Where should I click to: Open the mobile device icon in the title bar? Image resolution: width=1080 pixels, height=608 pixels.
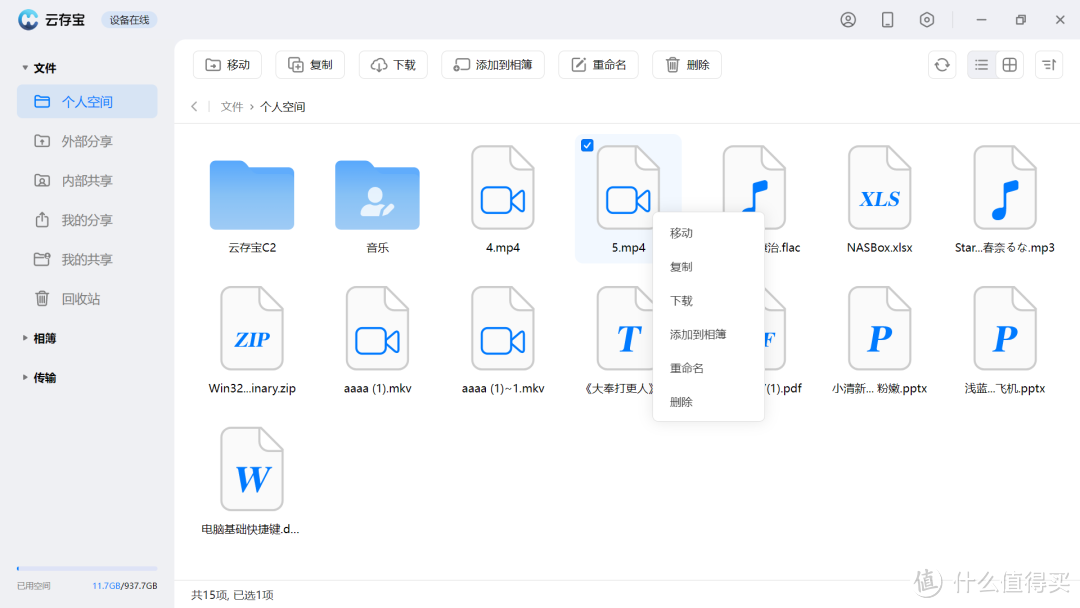(x=887, y=19)
